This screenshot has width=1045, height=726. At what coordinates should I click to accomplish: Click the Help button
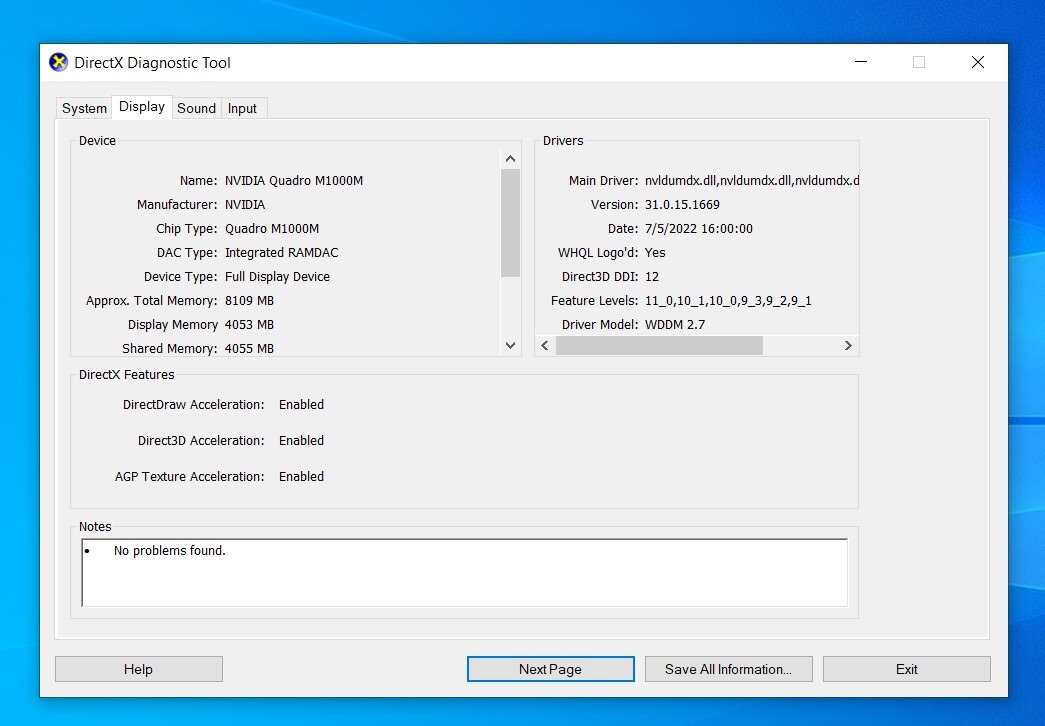[x=139, y=669]
